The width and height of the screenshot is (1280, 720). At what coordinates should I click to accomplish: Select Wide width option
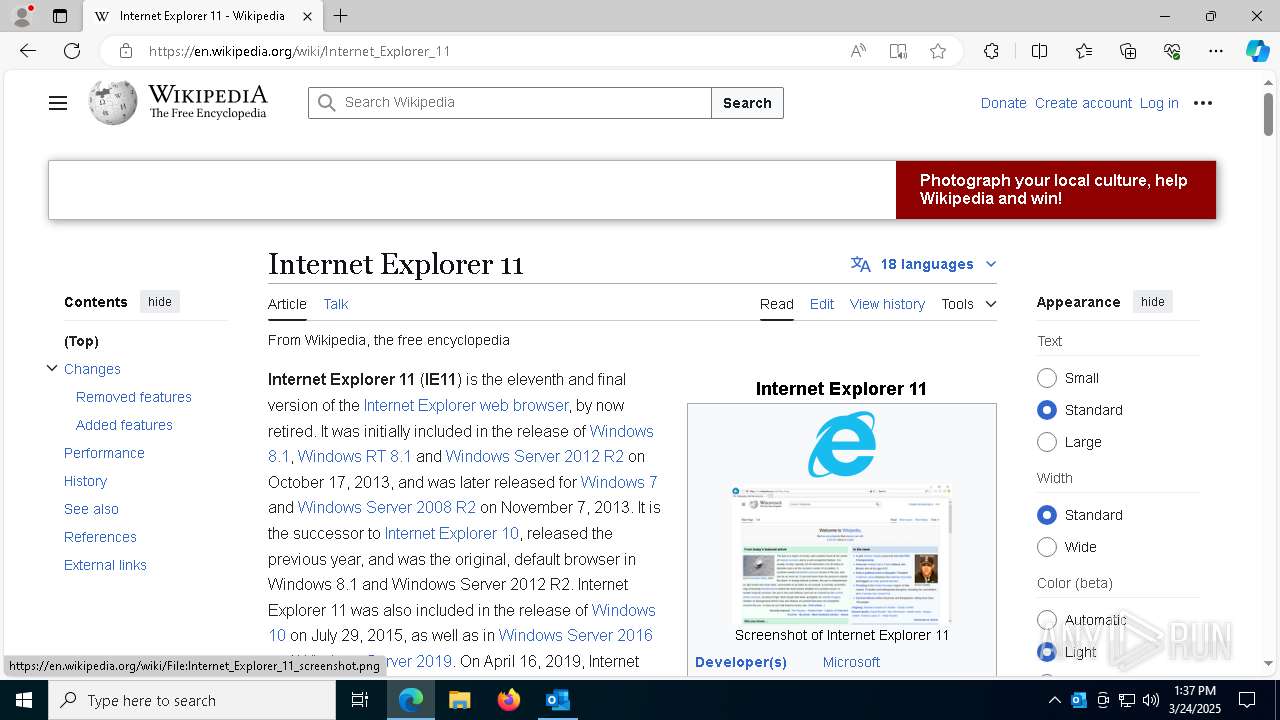pyautogui.click(x=1047, y=547)
